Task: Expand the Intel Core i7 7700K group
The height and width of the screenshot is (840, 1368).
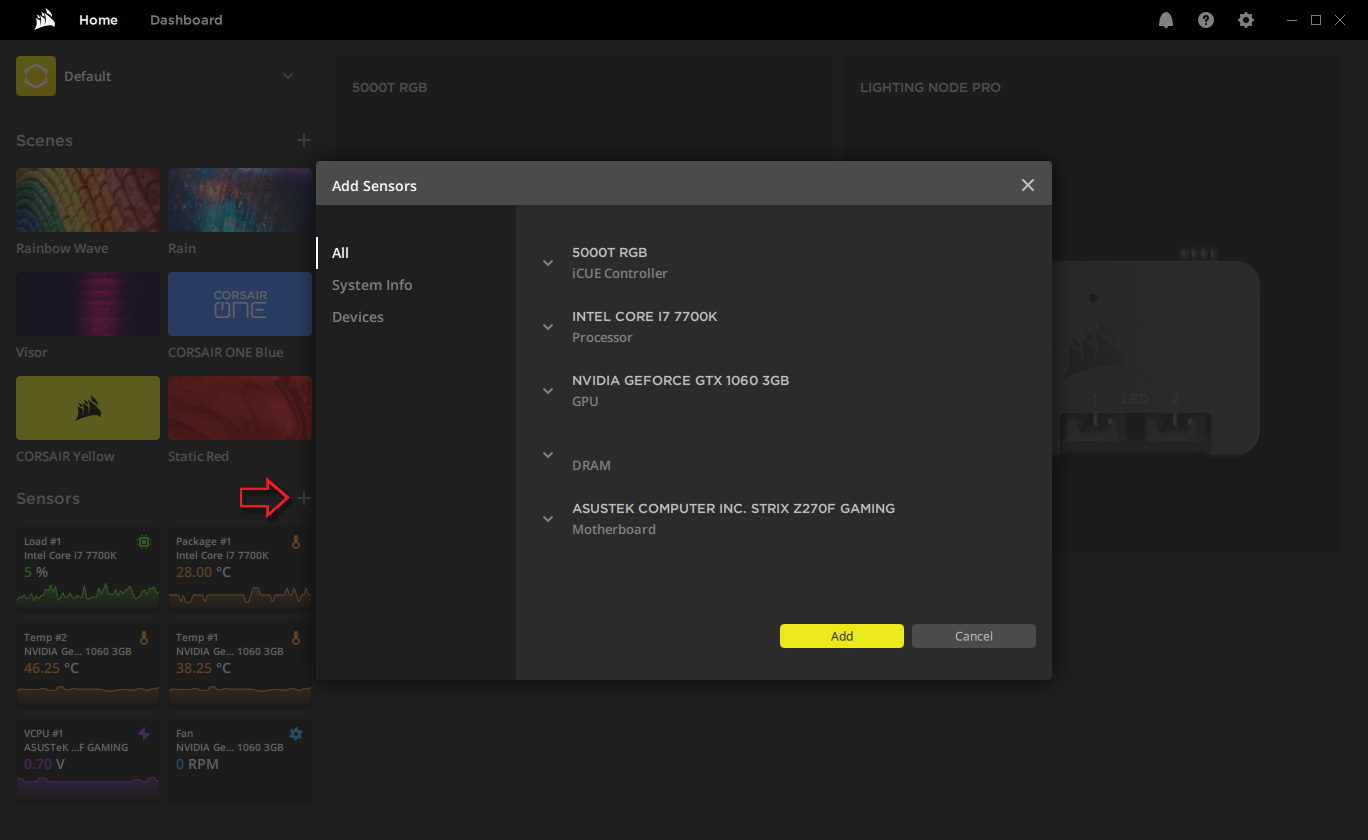Action: click(x=548, y=327)
